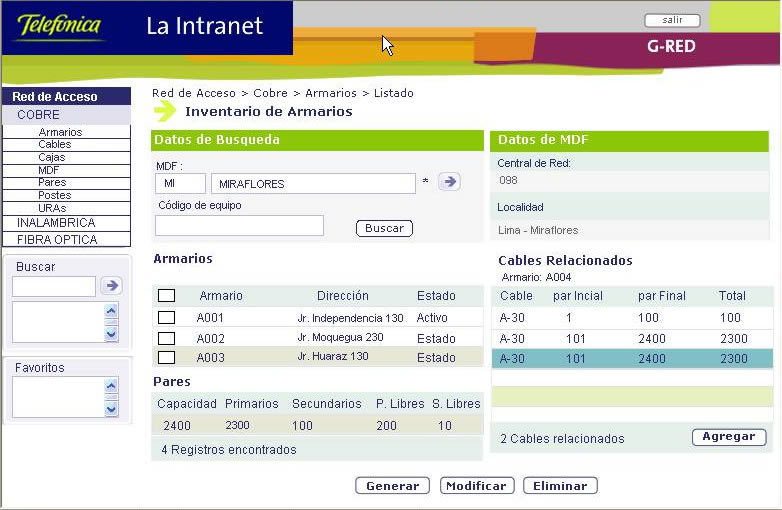Viewport: 782px width, 510px height.
Task: Collapse the COBRE section in sidebar
Action: (38, 115)
